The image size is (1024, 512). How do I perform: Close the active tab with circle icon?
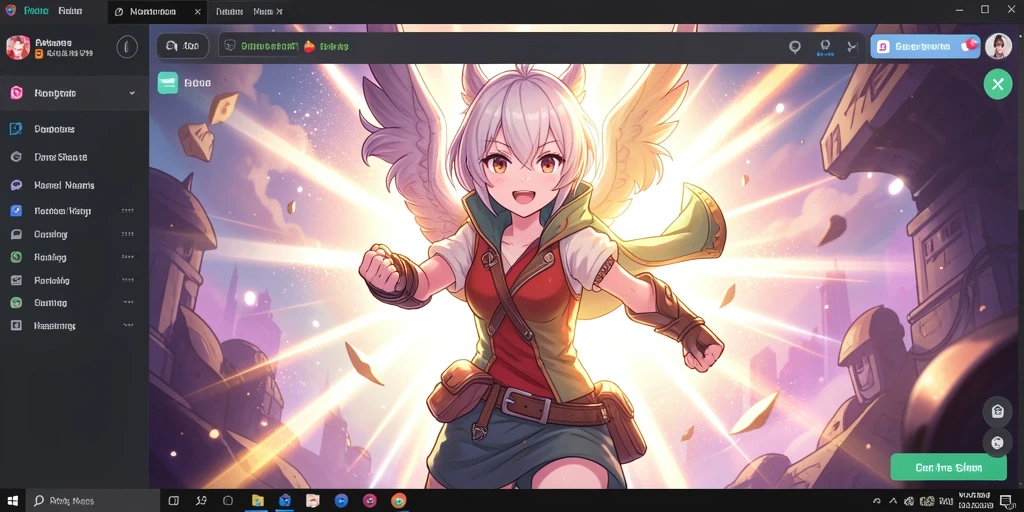tap(198, 12)
